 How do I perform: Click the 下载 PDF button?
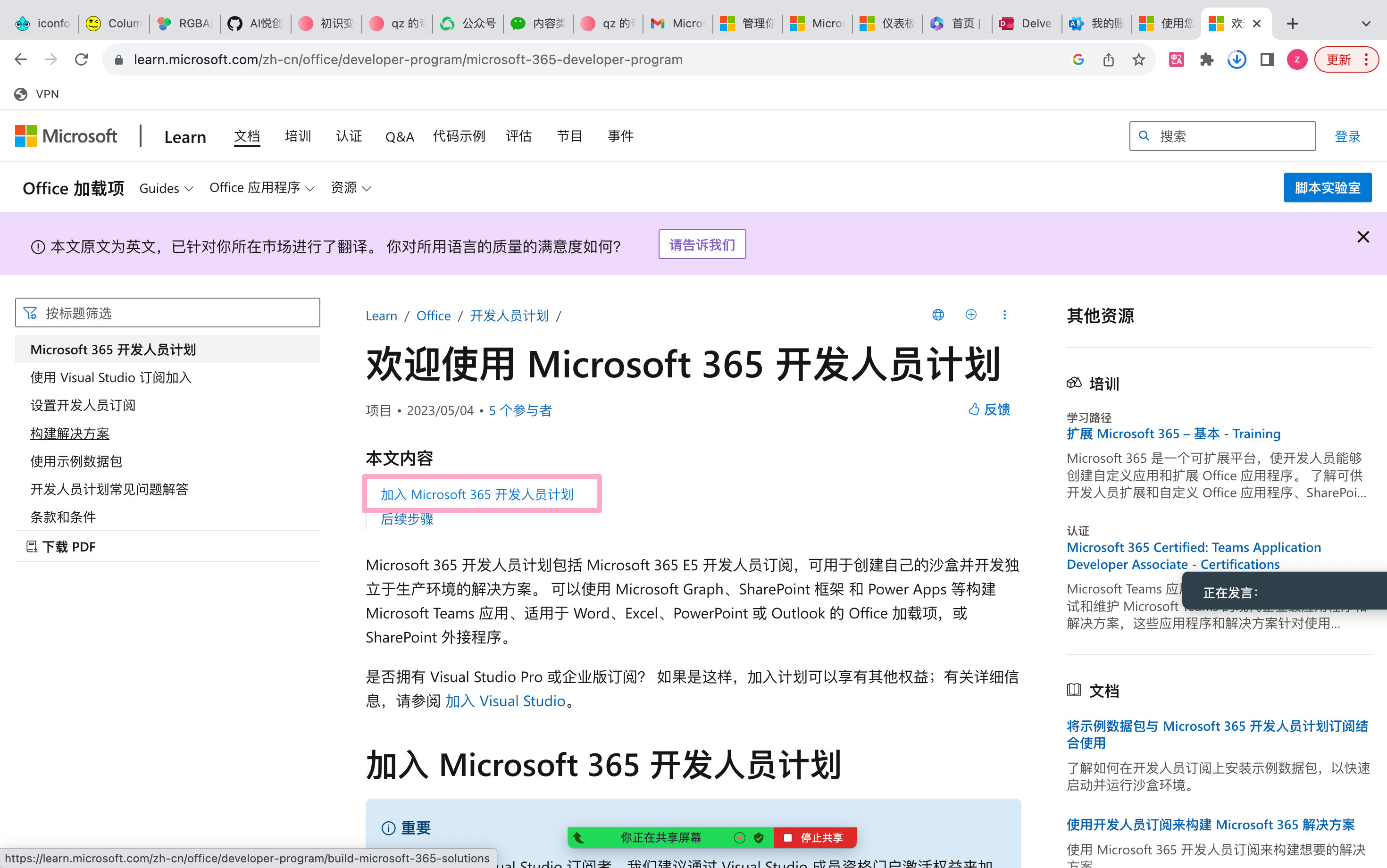[x=61, y=547]
